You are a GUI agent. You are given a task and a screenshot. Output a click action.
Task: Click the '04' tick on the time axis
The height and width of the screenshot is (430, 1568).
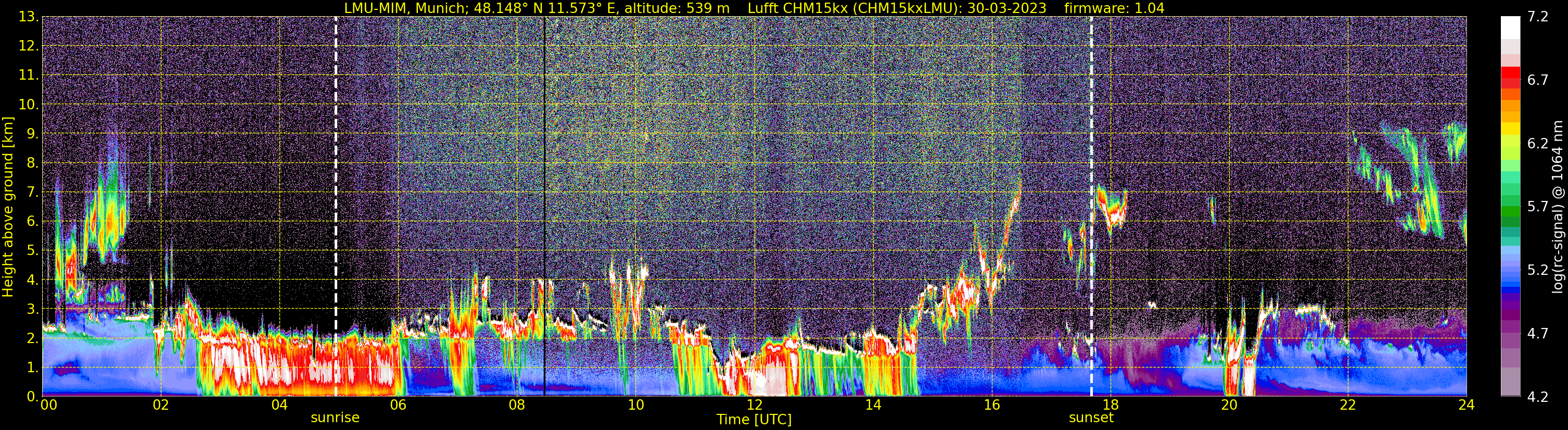tap(279, 406)
